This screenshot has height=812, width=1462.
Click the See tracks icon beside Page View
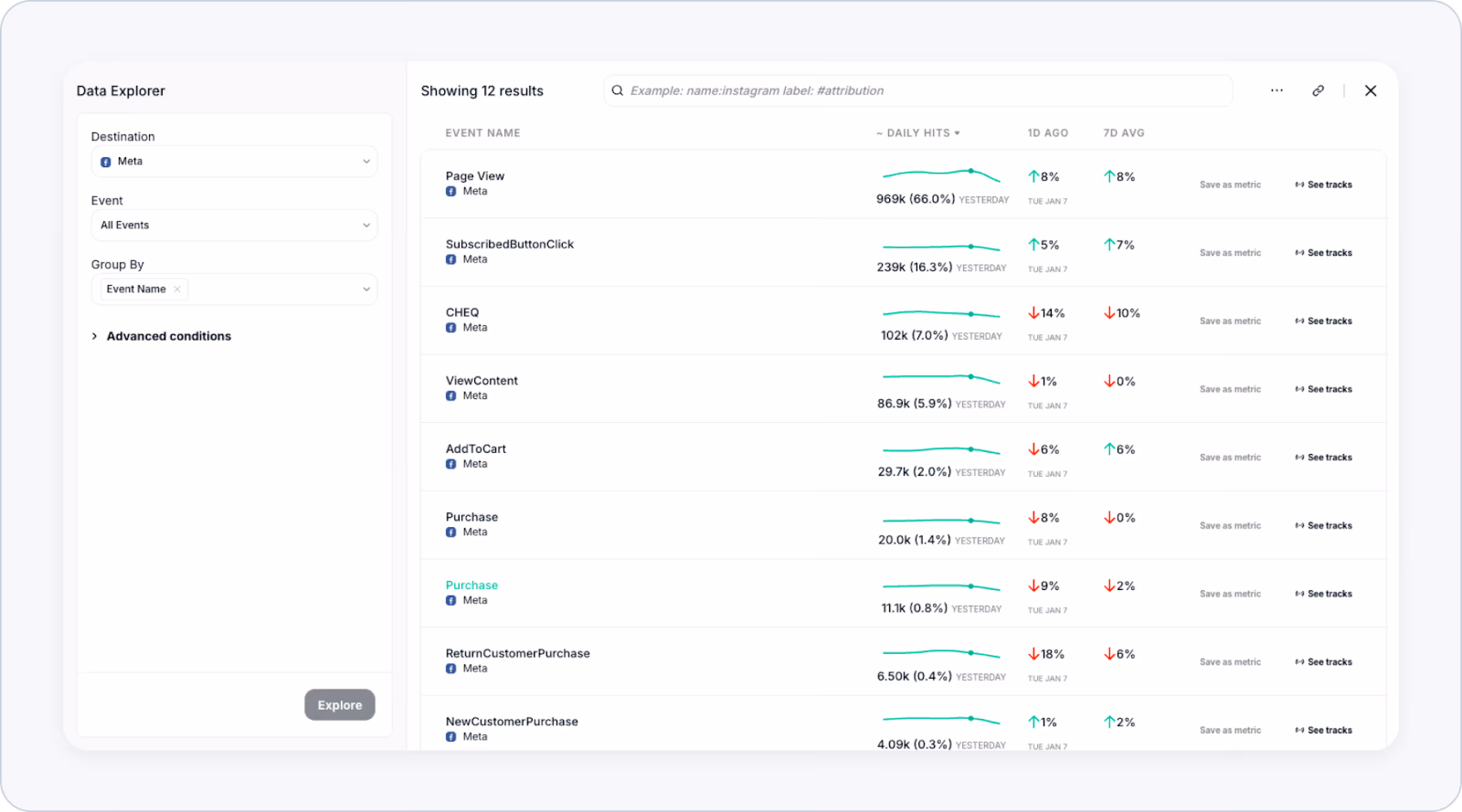tap(1300, 185)
